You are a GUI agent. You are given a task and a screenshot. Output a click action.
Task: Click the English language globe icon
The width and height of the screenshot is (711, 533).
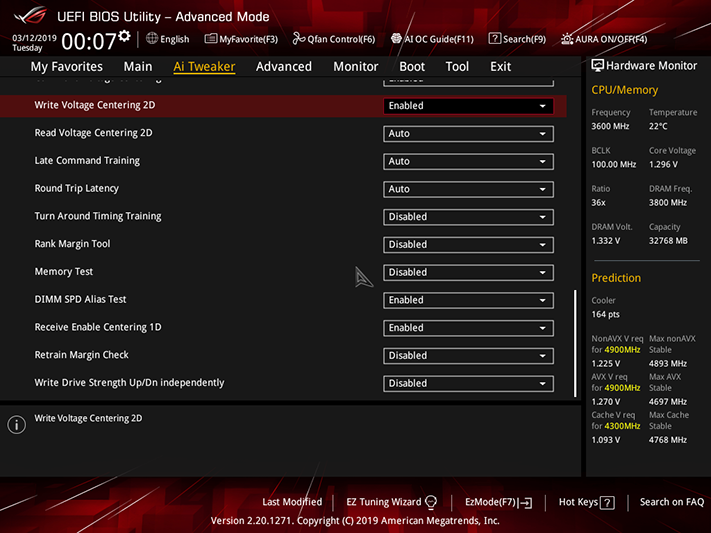coord(152,39)
